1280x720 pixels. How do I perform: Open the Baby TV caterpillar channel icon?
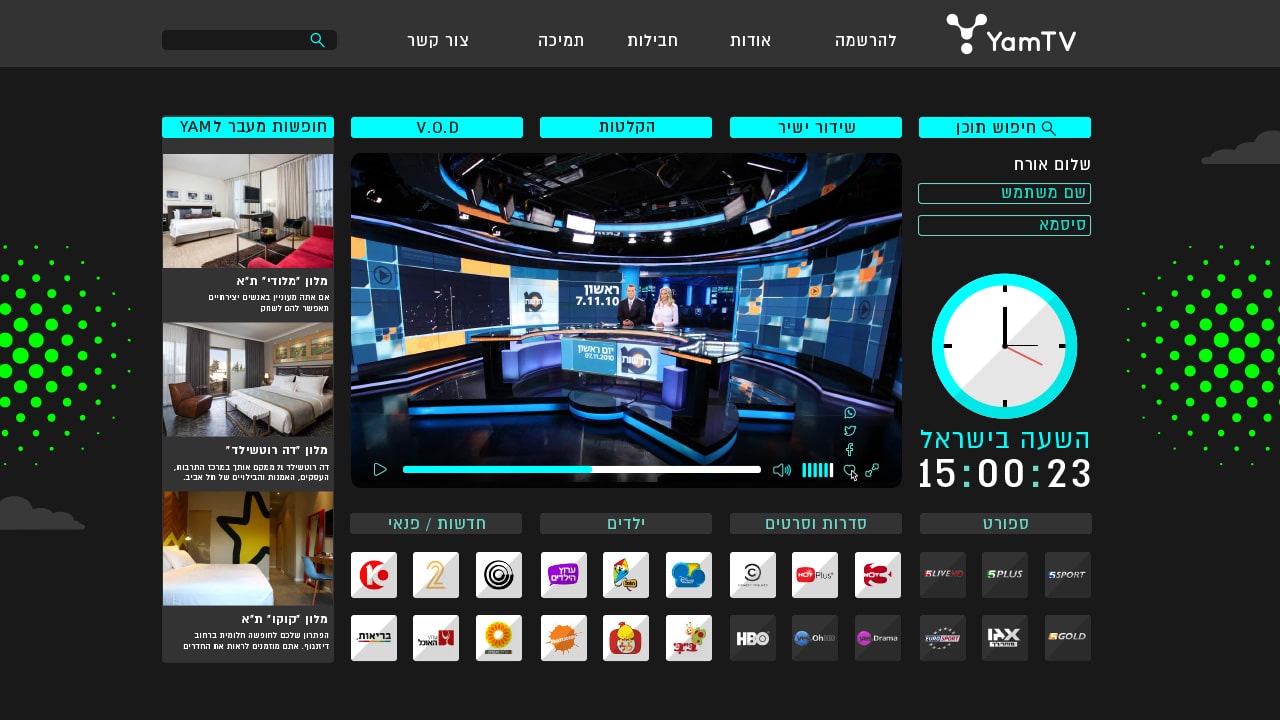tap(689, 638)
